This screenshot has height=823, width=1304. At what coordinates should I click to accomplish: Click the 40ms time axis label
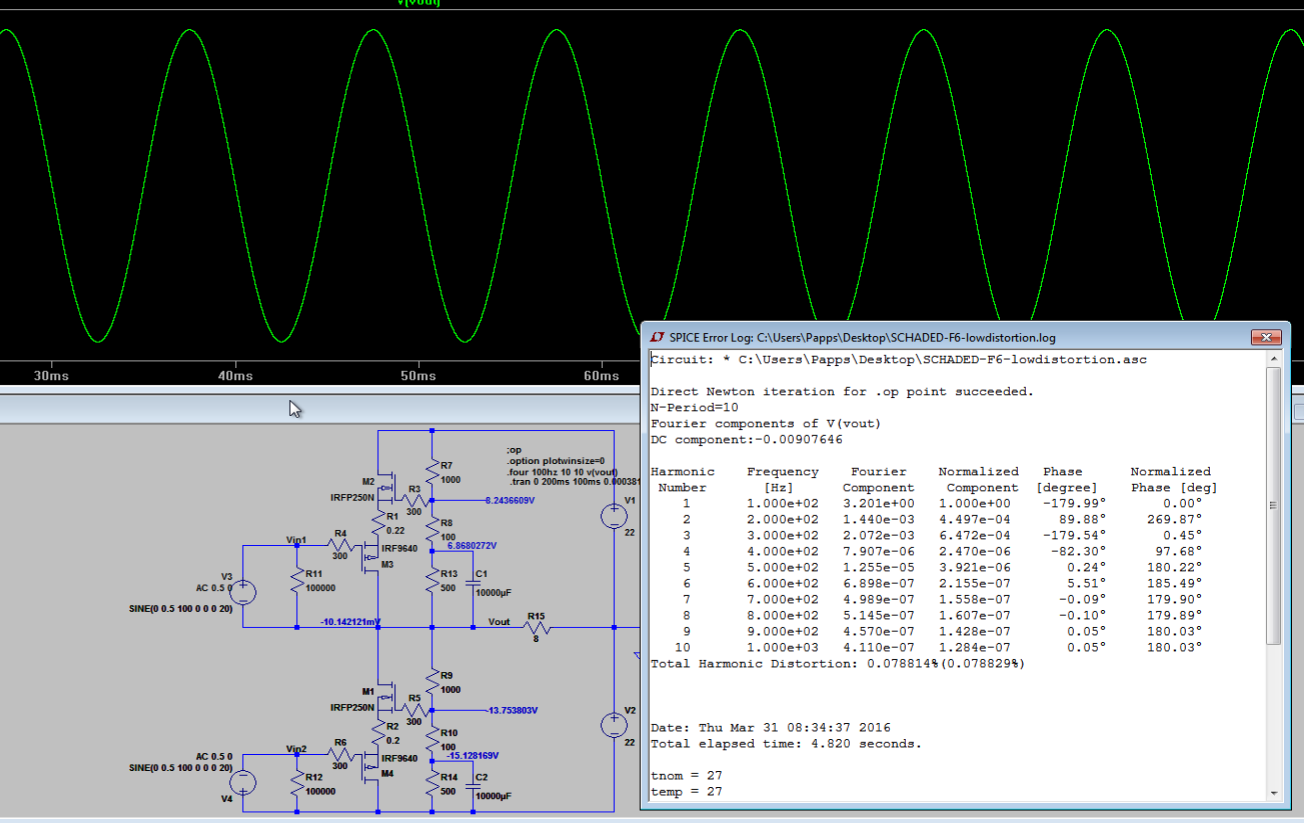[235, 375]
